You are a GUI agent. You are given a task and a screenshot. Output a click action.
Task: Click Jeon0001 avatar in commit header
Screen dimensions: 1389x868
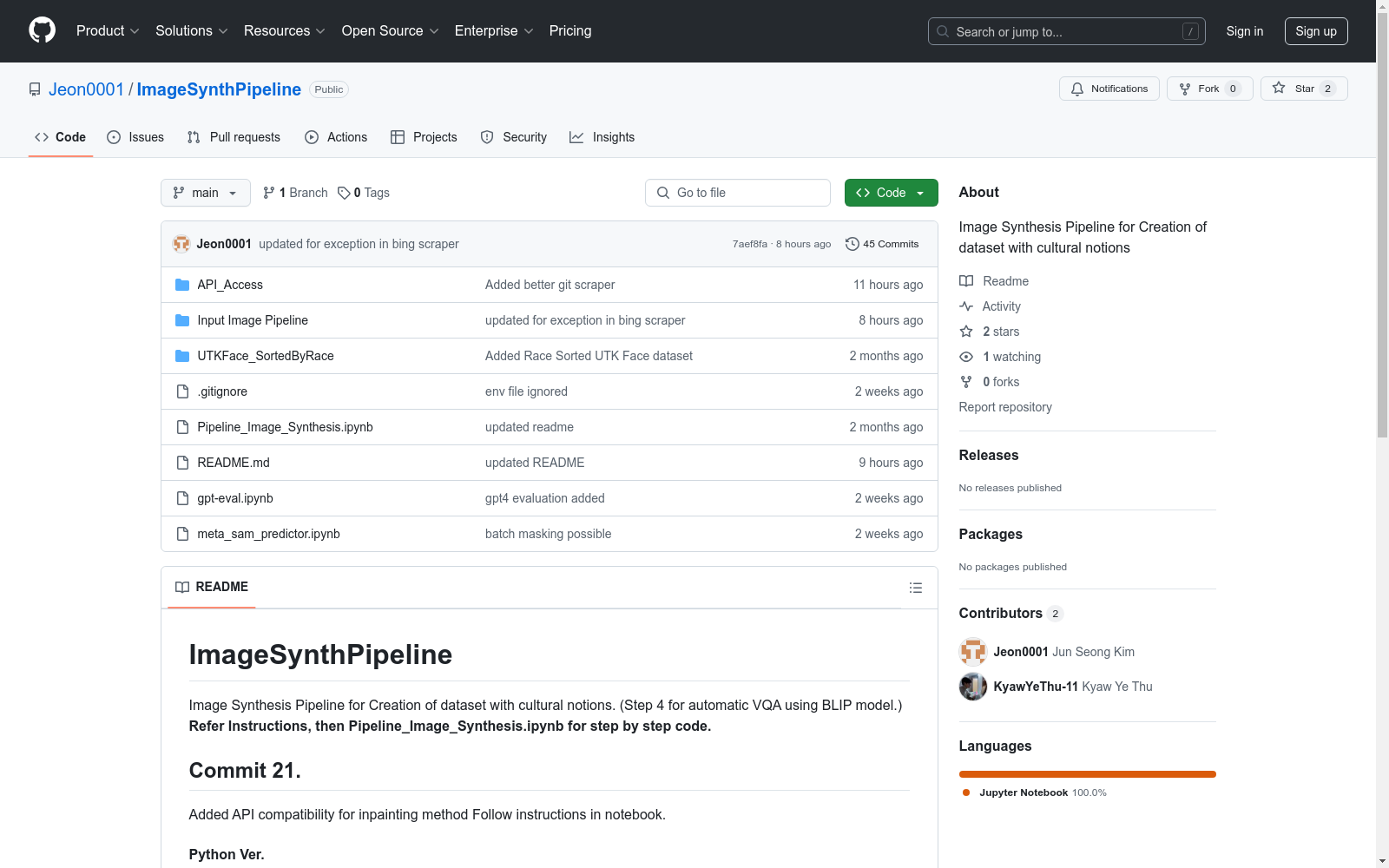[x=181, y=244]
